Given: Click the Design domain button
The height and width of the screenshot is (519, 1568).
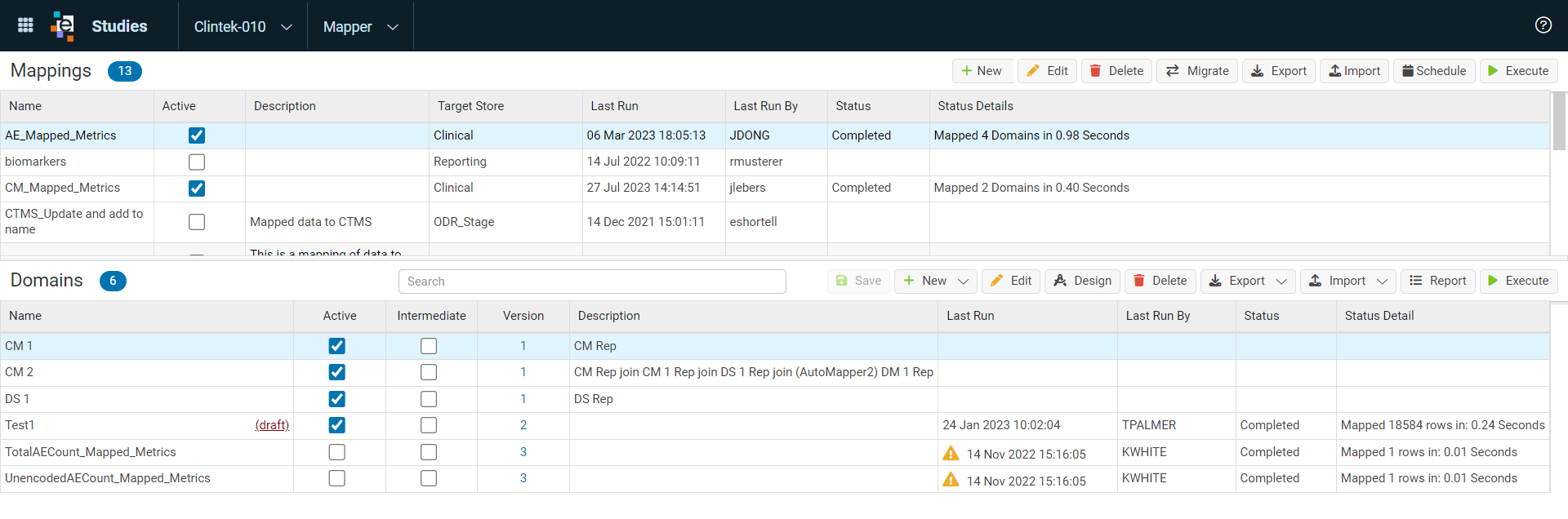Looking at the screenshot, I should pyautogui.click(x=1082, y=281).
